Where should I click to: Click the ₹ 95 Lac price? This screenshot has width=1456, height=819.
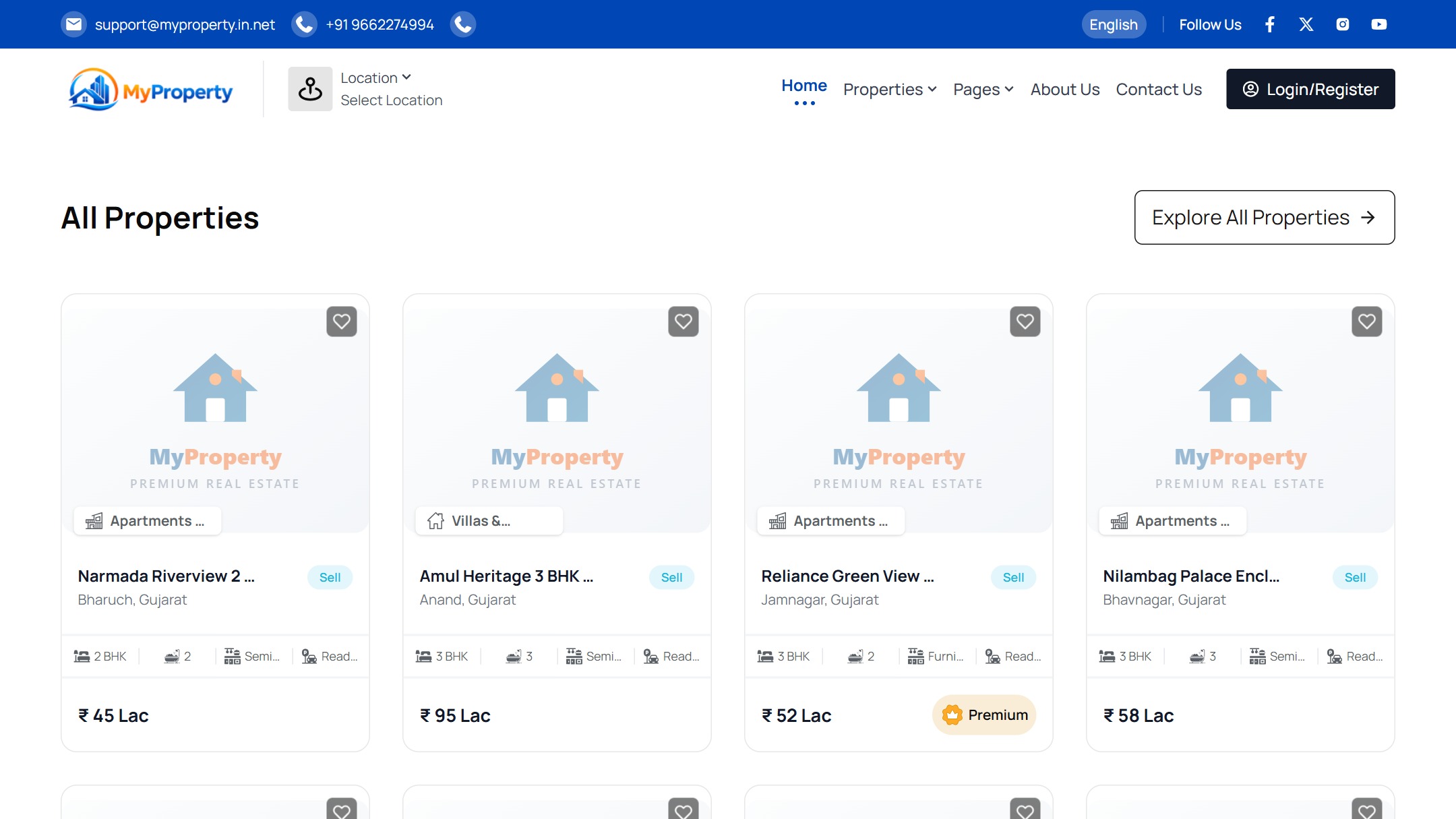coord(455,716)
